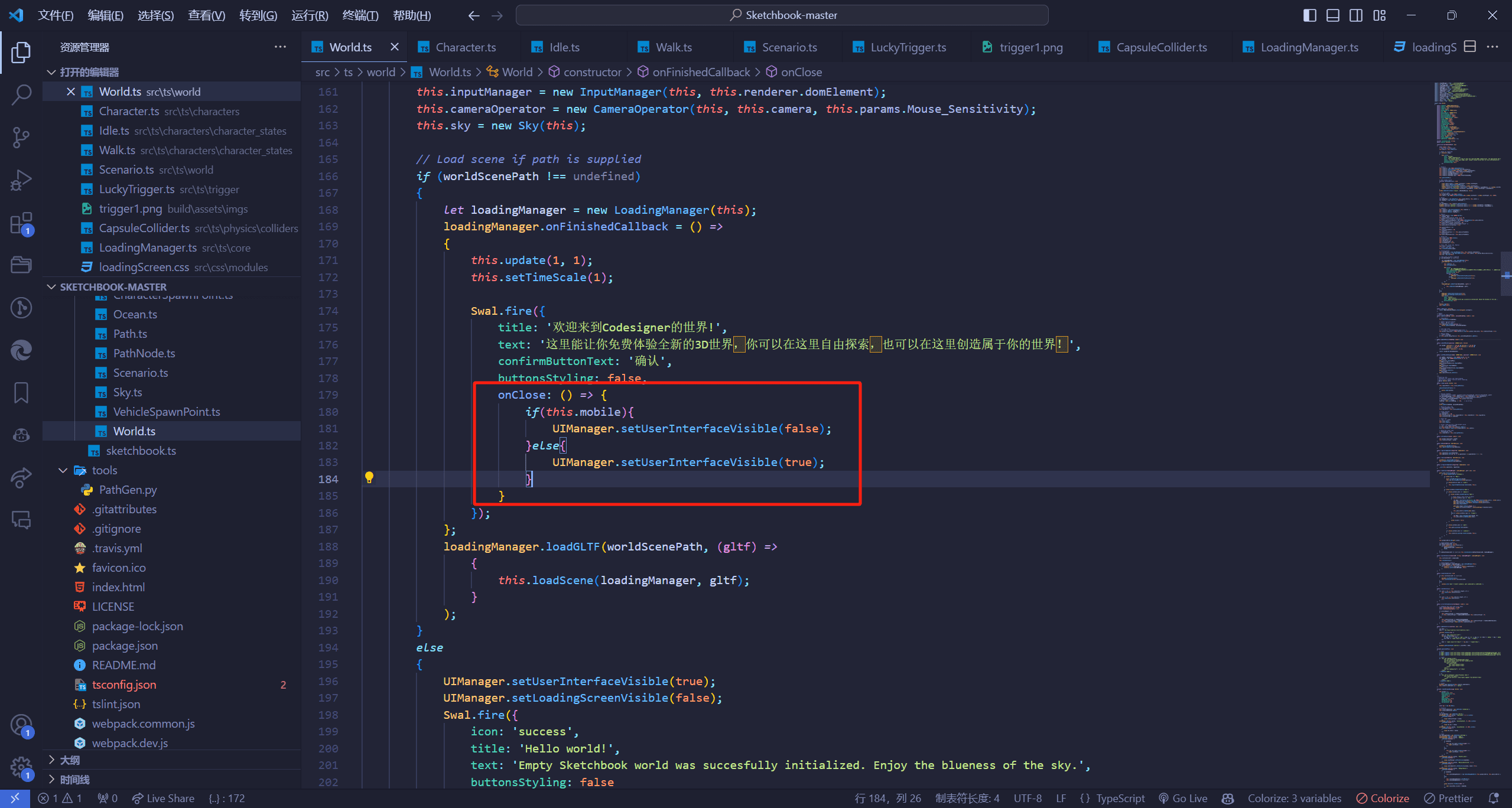Click tab size indicator in status bar
The width and height of the screenshot is (1512, 808).
point(967,799)
